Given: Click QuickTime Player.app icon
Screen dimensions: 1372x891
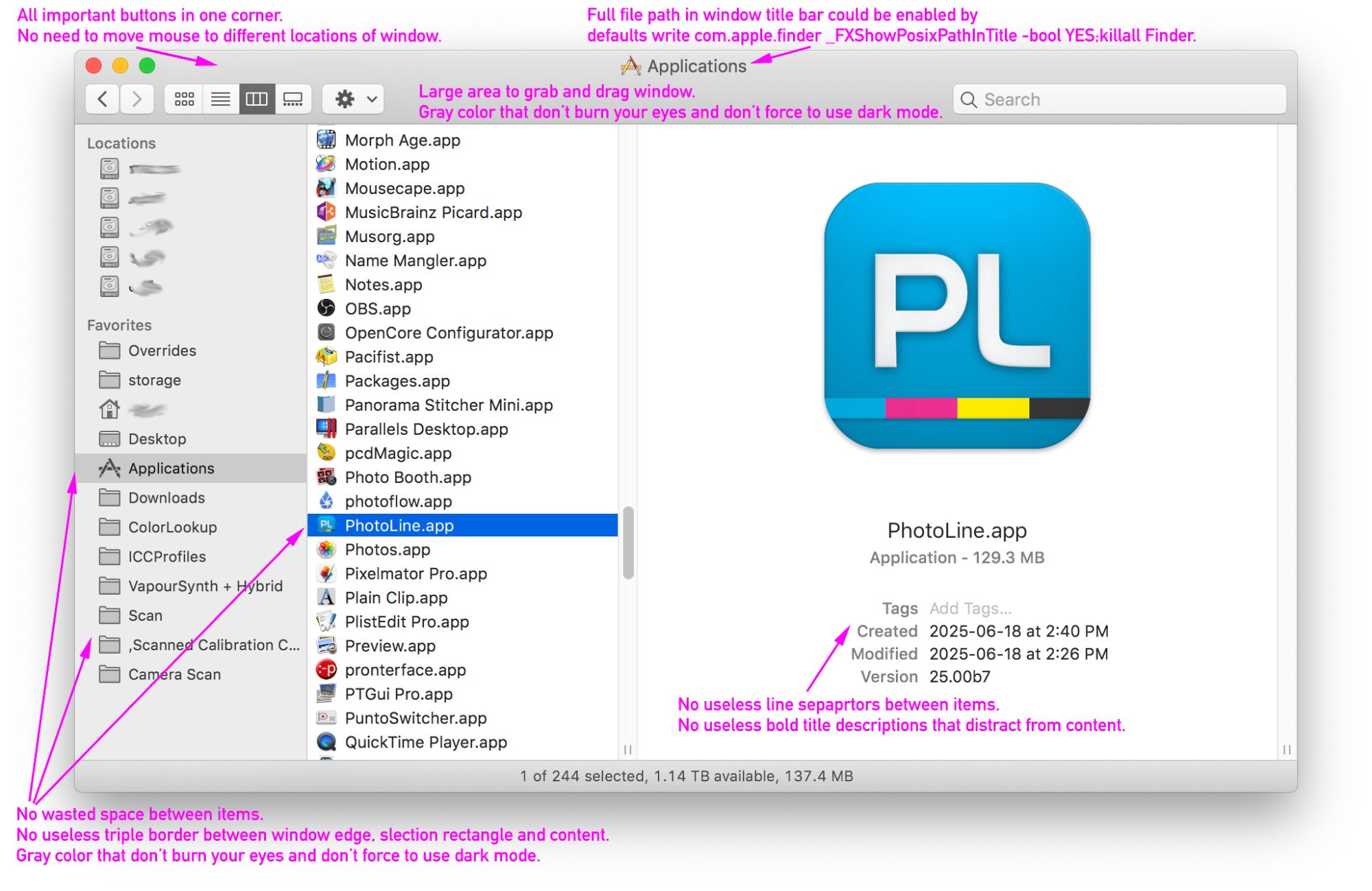Looking at the screenshot, I should tap(327, 742).
